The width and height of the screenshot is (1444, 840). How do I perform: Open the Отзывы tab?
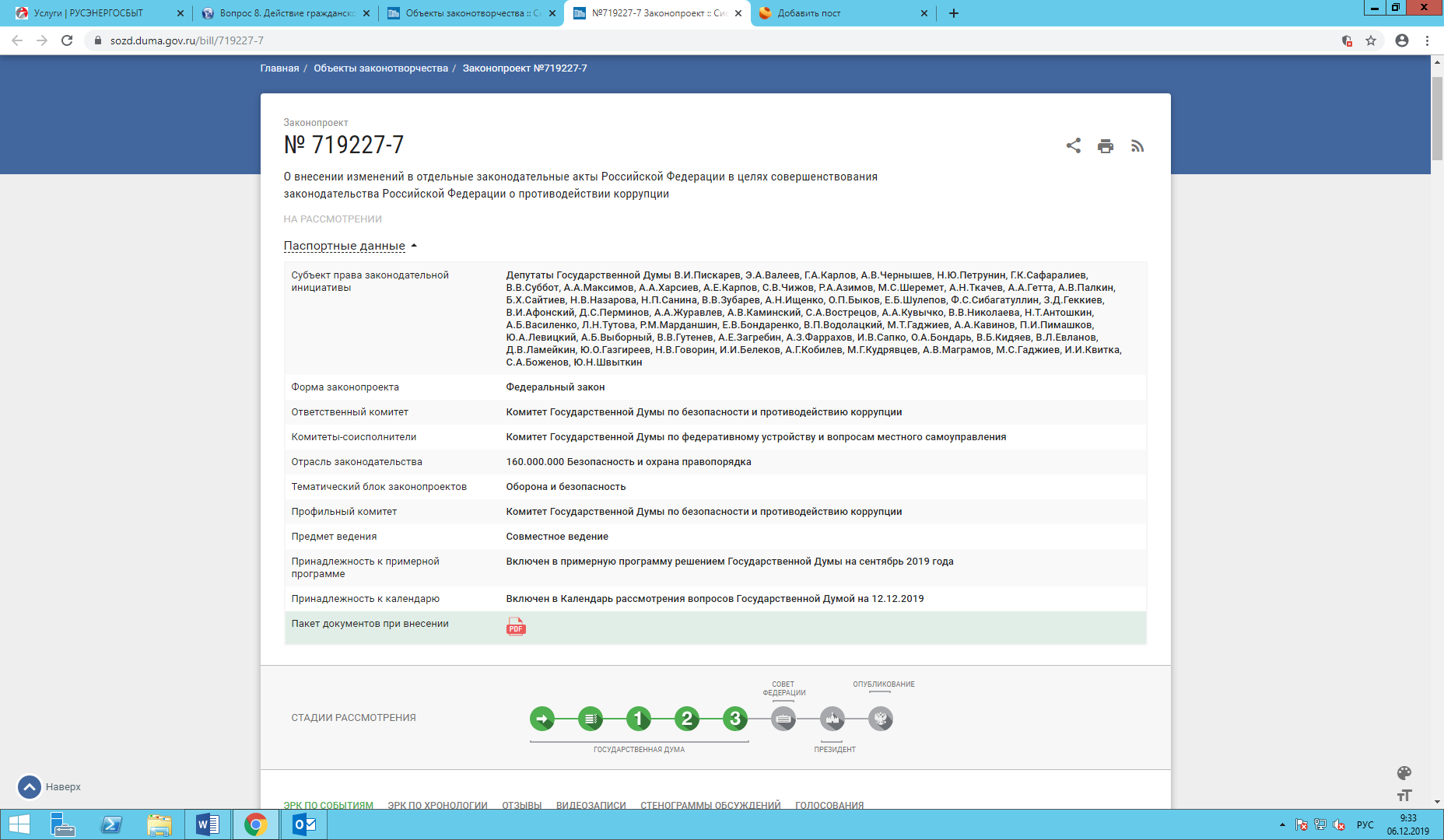521,805
